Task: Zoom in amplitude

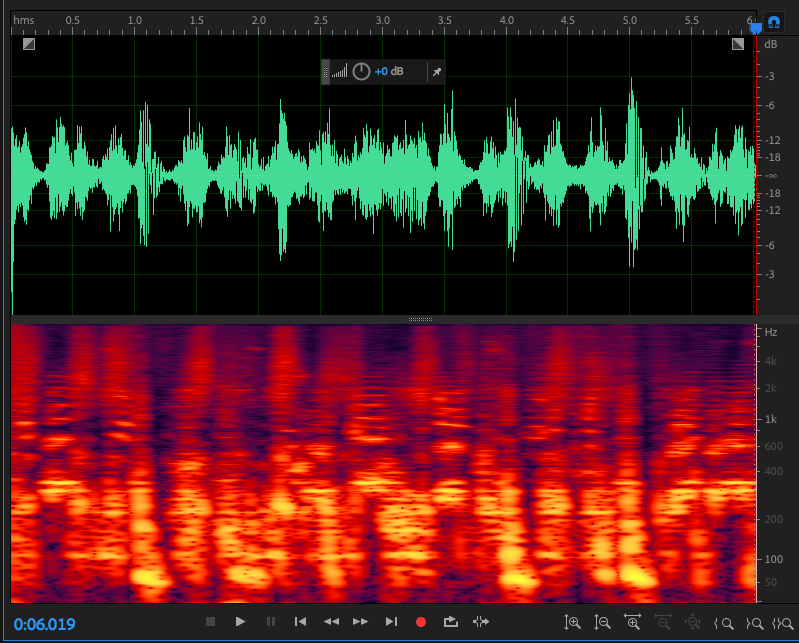Action: (x=572, y=621)
